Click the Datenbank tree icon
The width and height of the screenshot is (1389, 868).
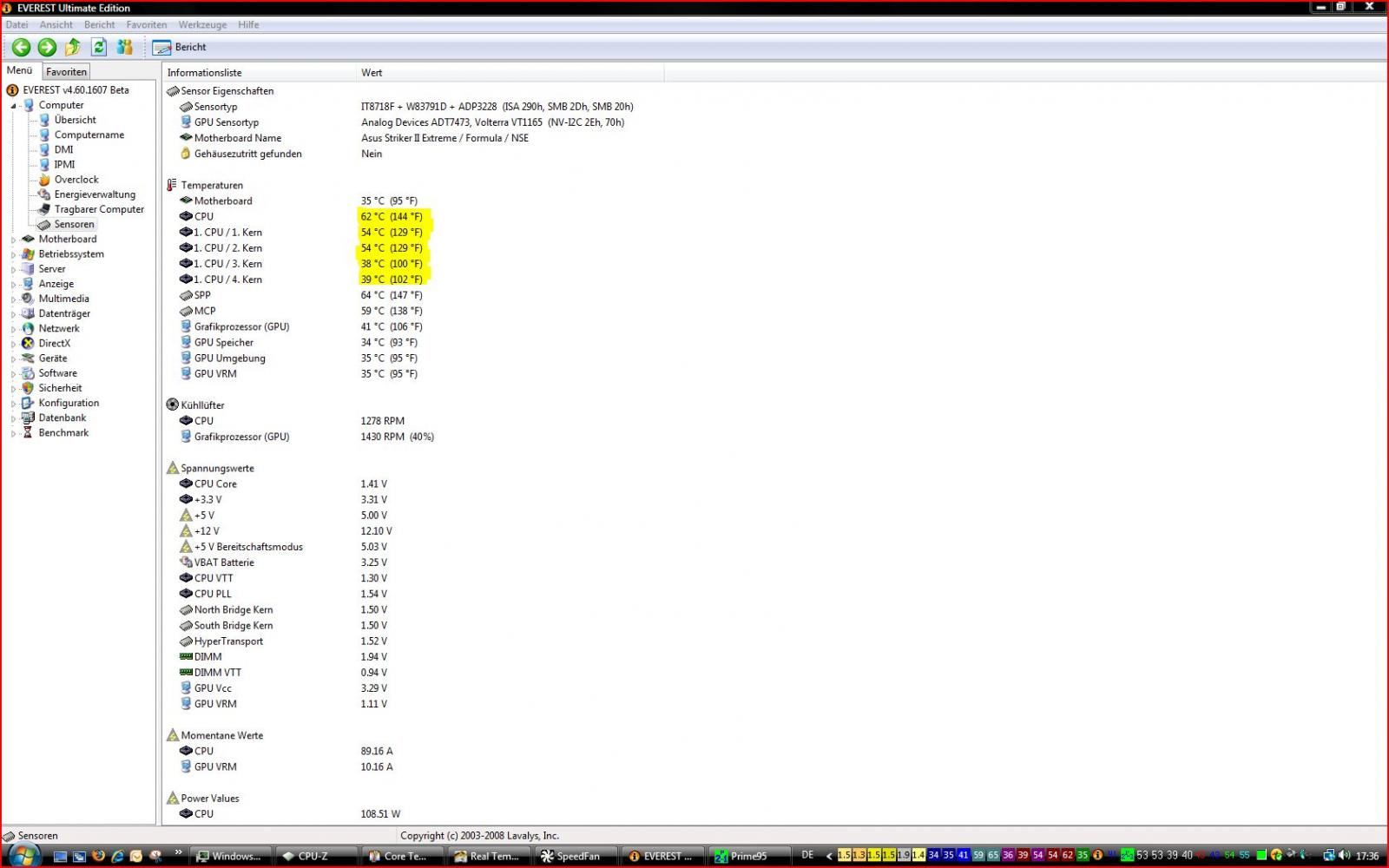point(28,418)
